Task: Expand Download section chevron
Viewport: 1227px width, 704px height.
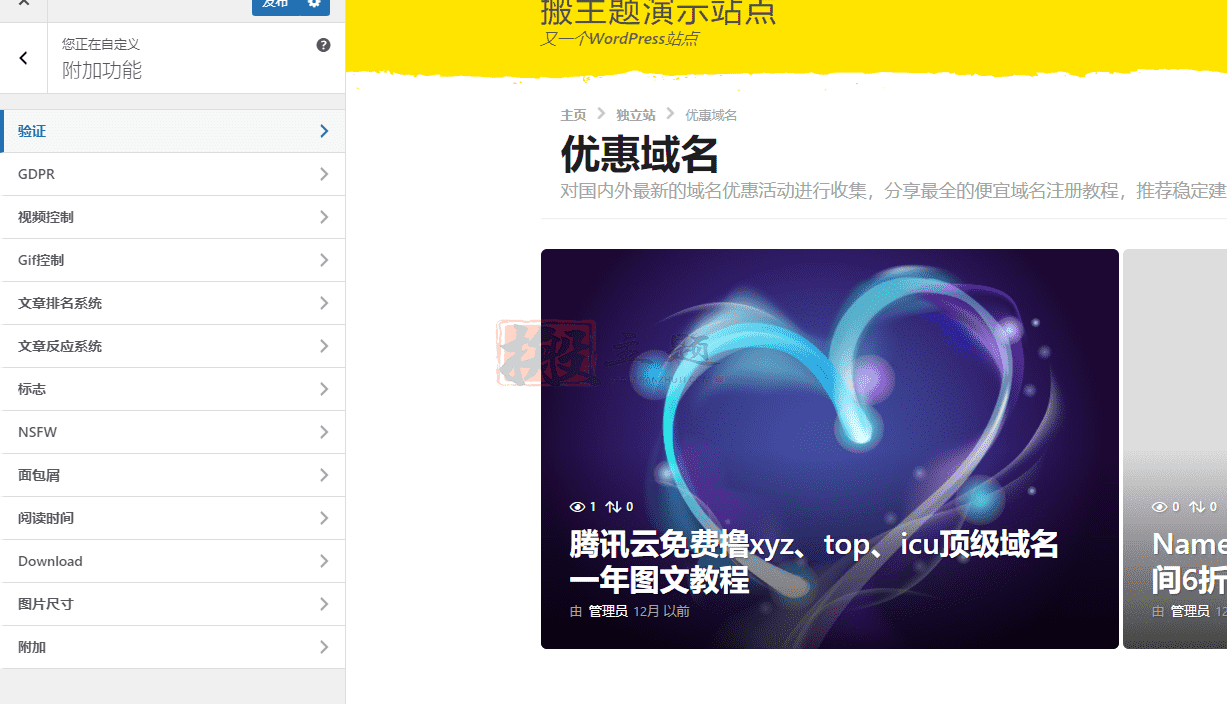Action: (x=324, y=561)
